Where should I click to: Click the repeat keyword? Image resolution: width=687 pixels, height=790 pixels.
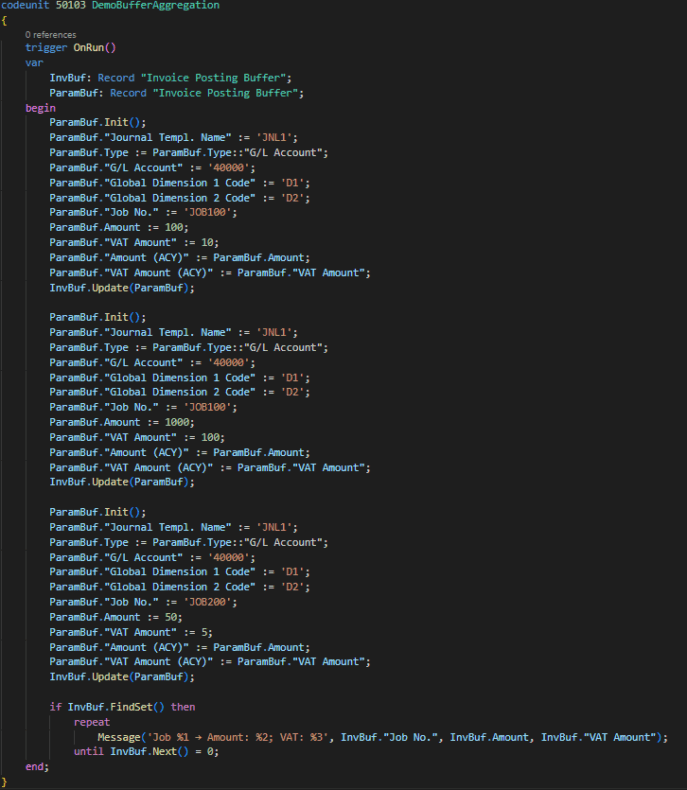tap(92, 722)
